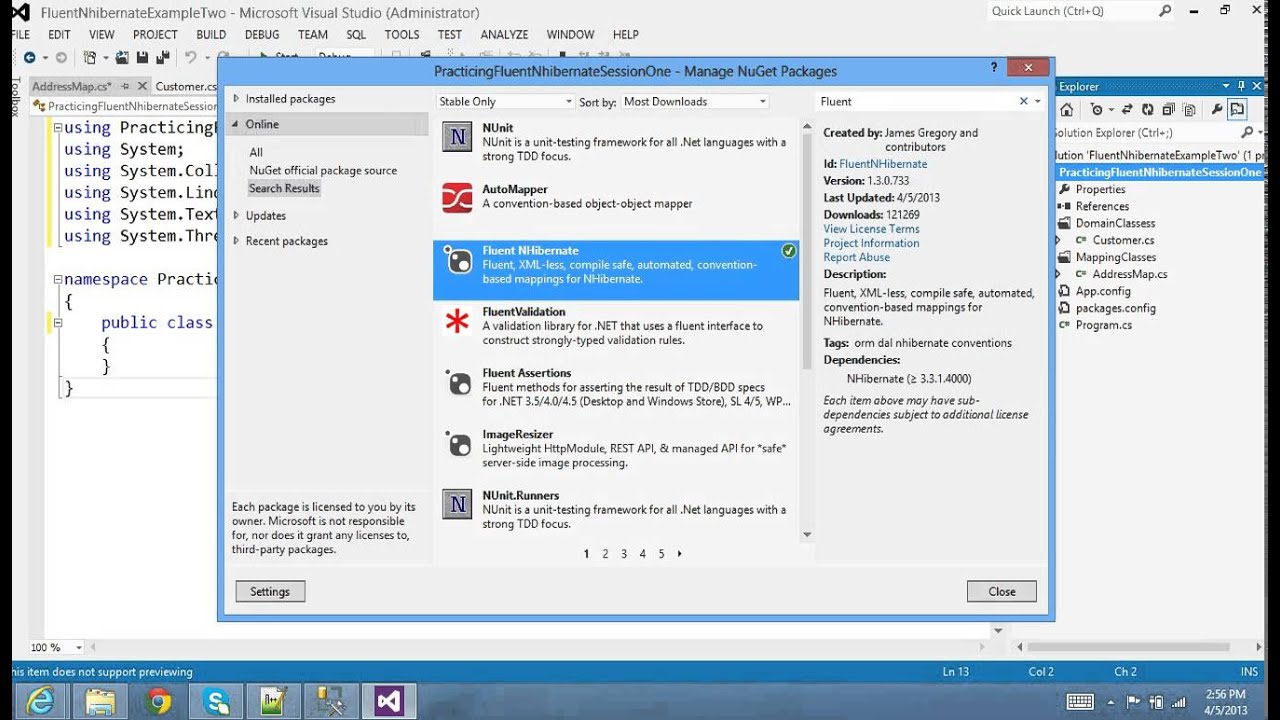1280x720 pixels.
Task: Click the Solution Explorer search magnifier icon
Action: pos(1247,132)
